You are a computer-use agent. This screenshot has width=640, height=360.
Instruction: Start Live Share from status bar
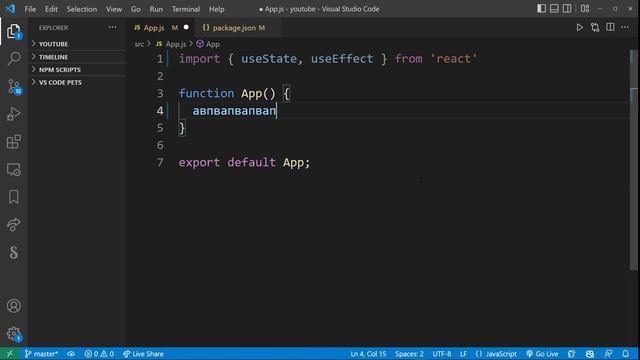[x=143, y=354]
